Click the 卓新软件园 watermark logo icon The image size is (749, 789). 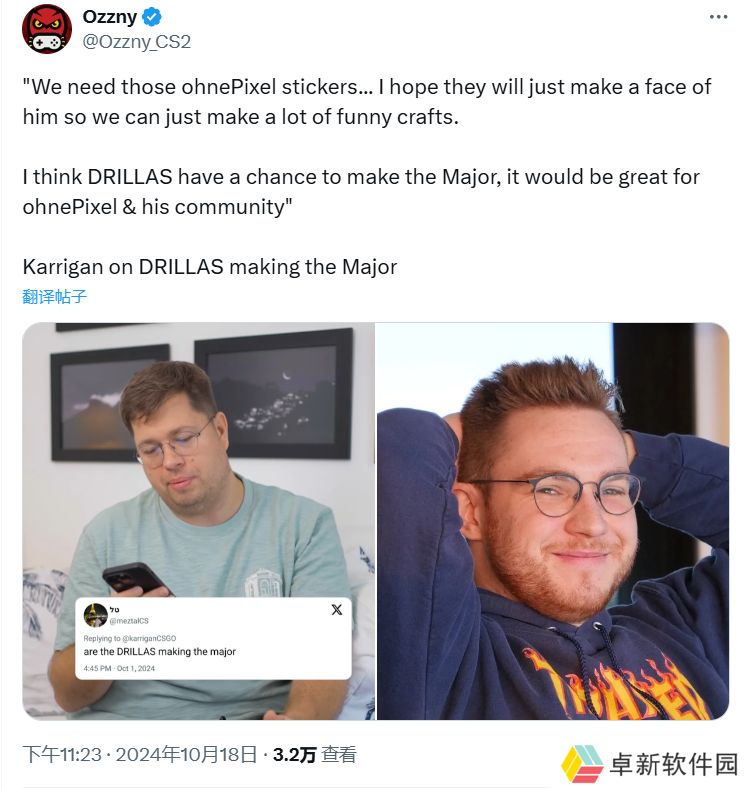click(582, 764)
